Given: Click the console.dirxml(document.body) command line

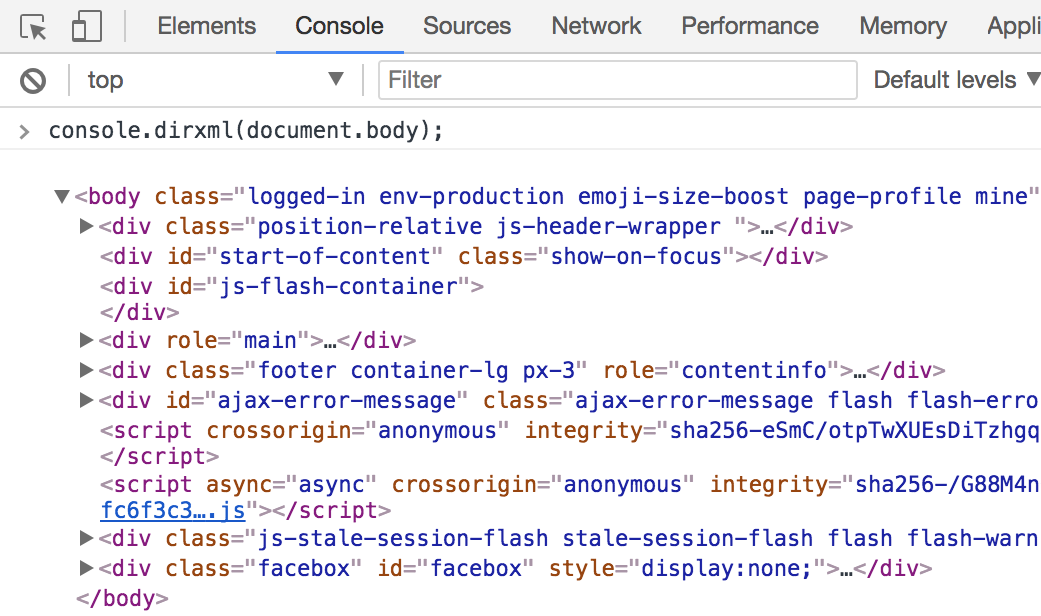Looking at the screenshot, I should pos(245,131).
